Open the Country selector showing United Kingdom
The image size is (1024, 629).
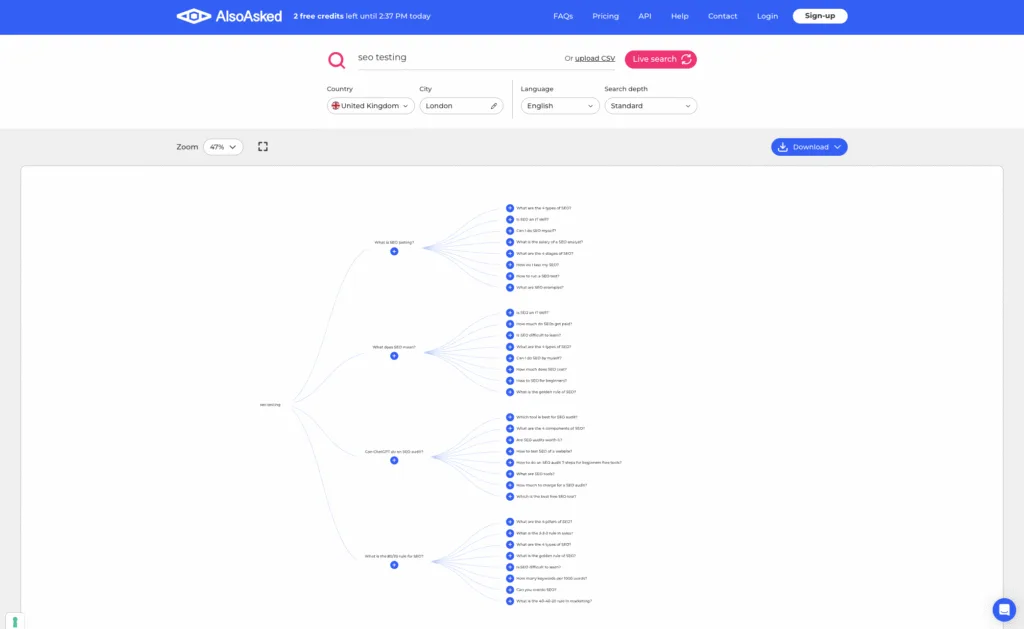pyautogui.click(x=369, y=105)
